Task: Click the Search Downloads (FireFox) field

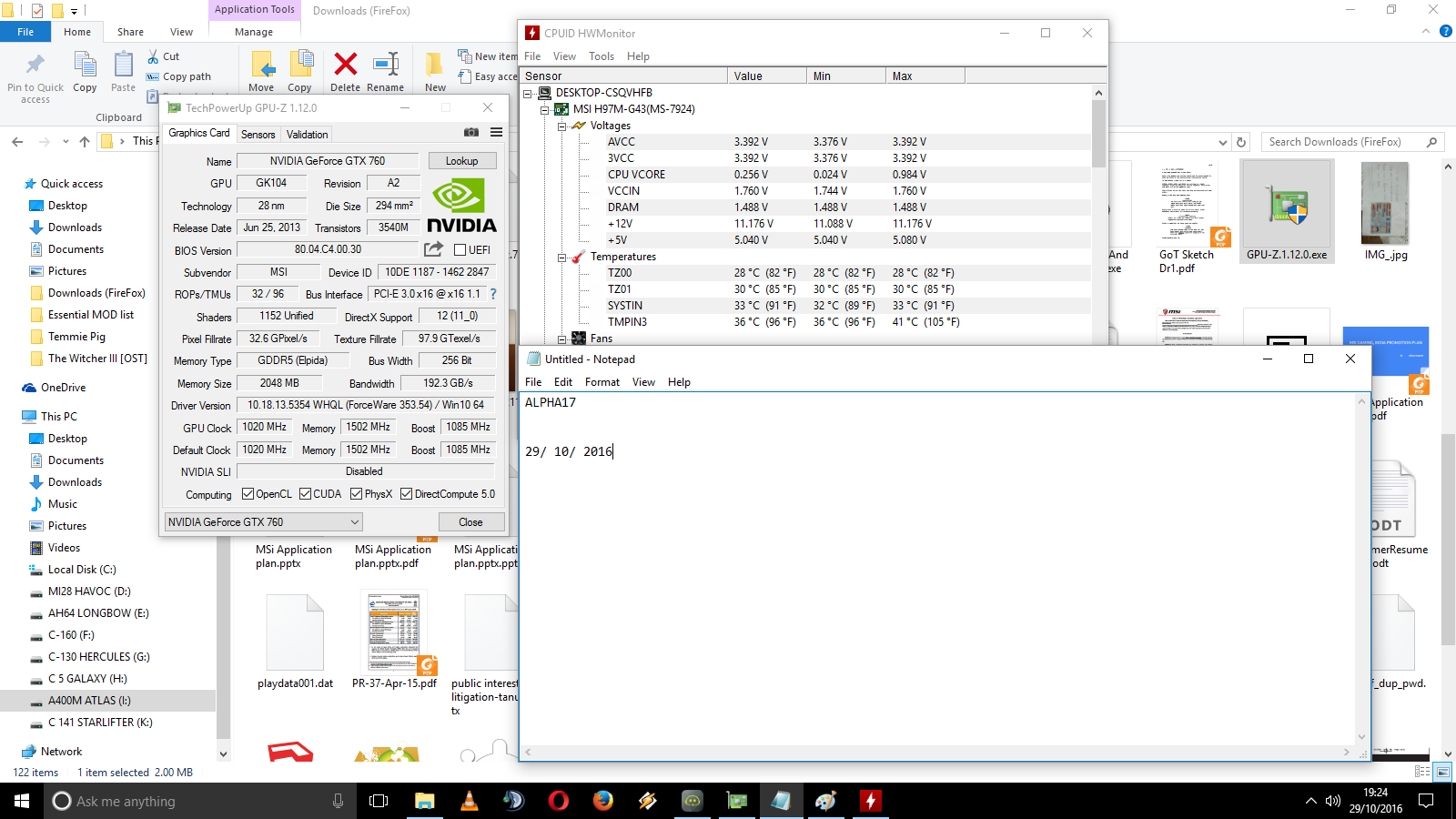Action: (x=1352, y=142)
